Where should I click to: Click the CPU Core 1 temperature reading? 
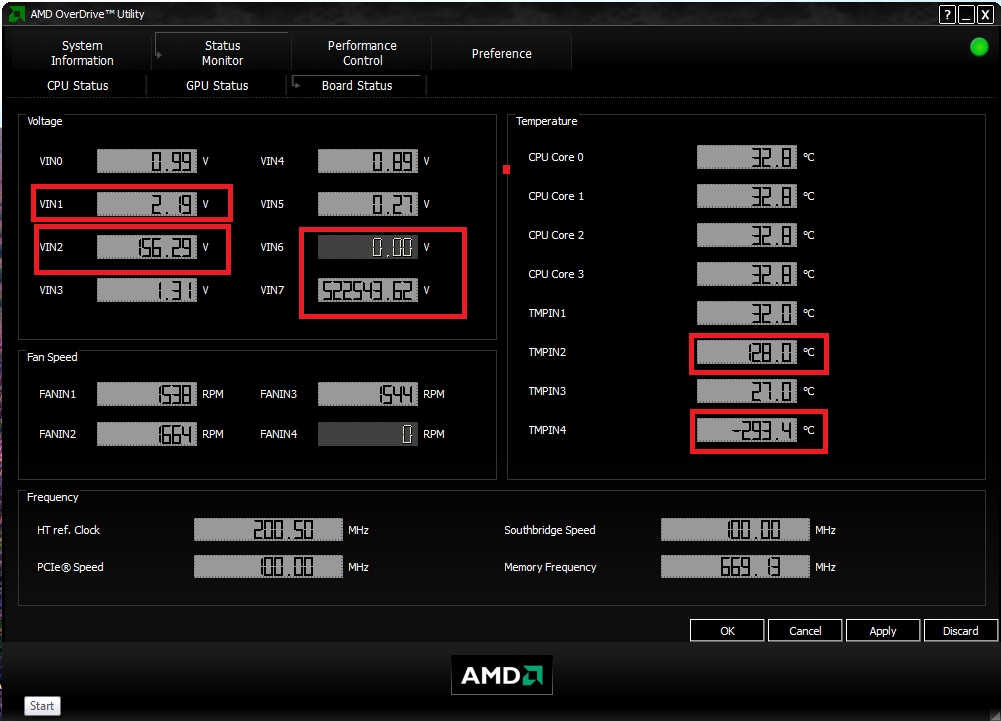pos(747,196)
